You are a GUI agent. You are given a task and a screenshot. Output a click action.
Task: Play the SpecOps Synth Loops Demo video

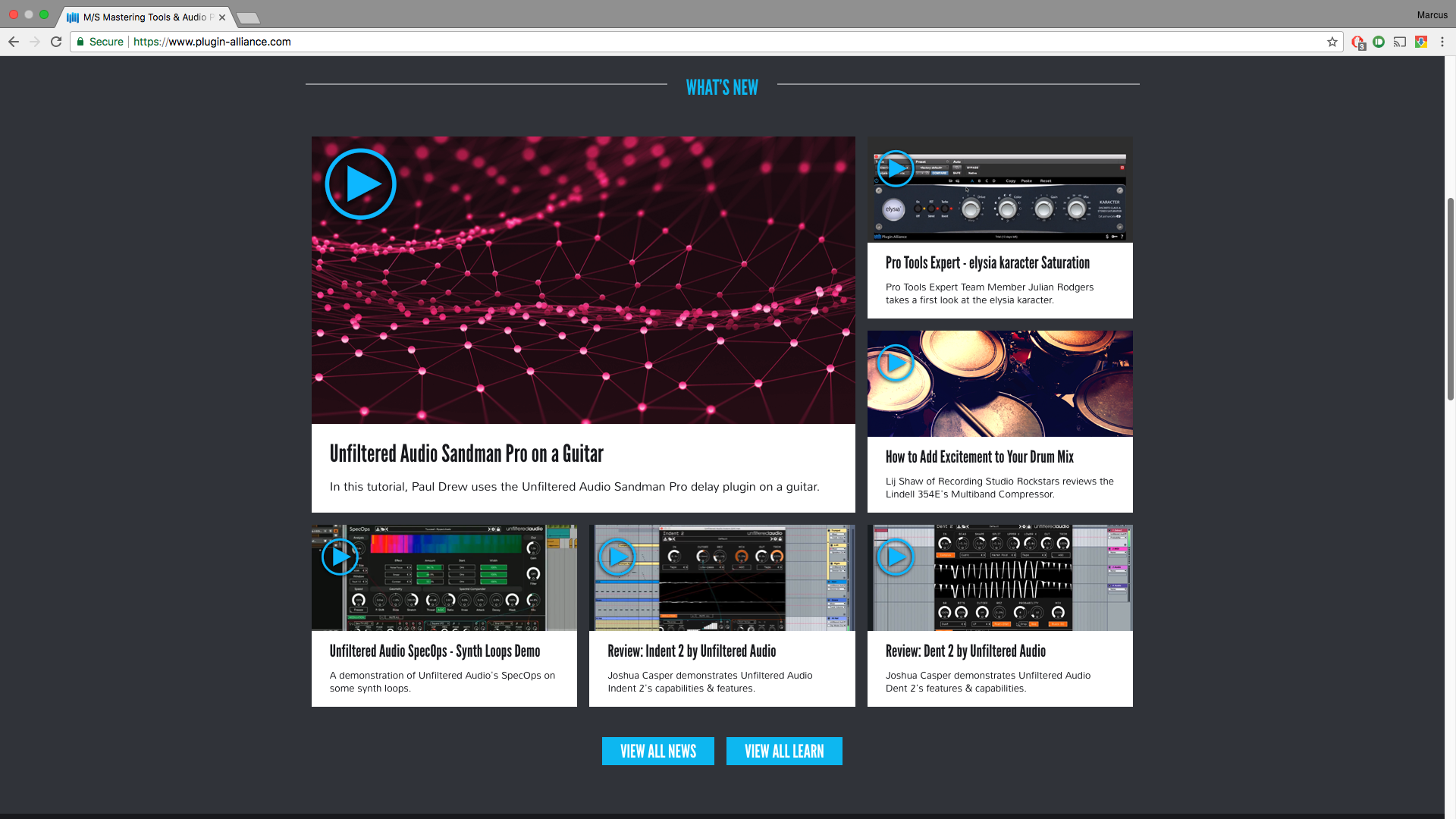pyautogui.click(x=339, y=557)
